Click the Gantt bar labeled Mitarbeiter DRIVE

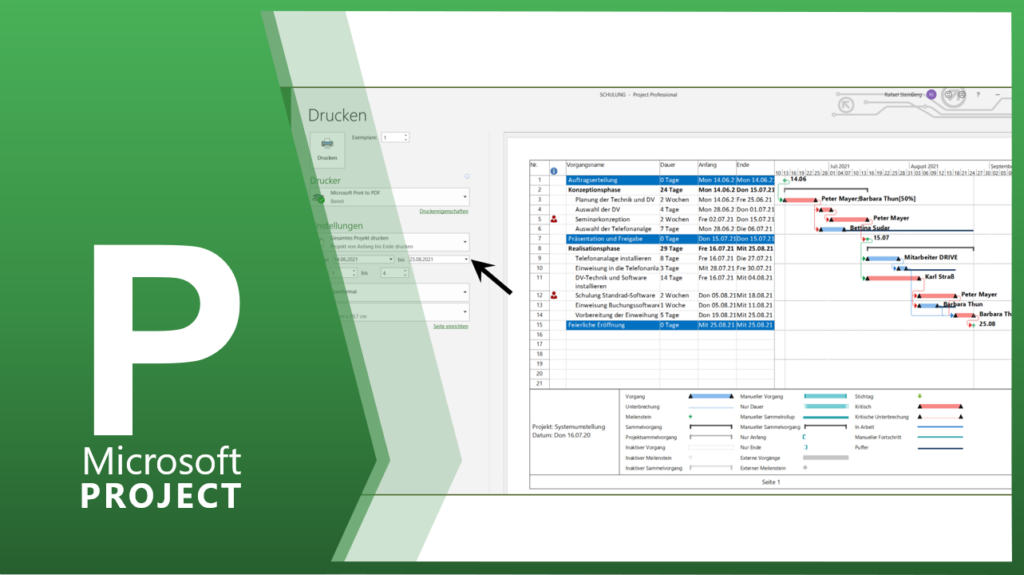click(882, 259)
